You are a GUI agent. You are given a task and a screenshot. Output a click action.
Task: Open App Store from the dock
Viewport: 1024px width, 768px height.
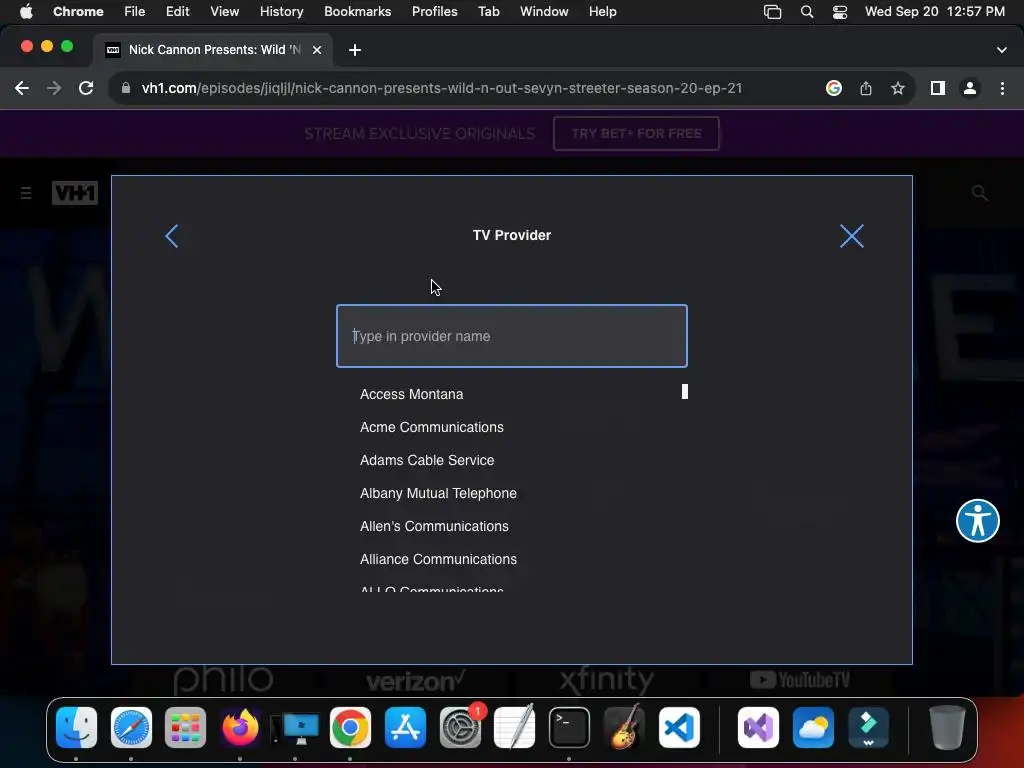pos(405,728)
